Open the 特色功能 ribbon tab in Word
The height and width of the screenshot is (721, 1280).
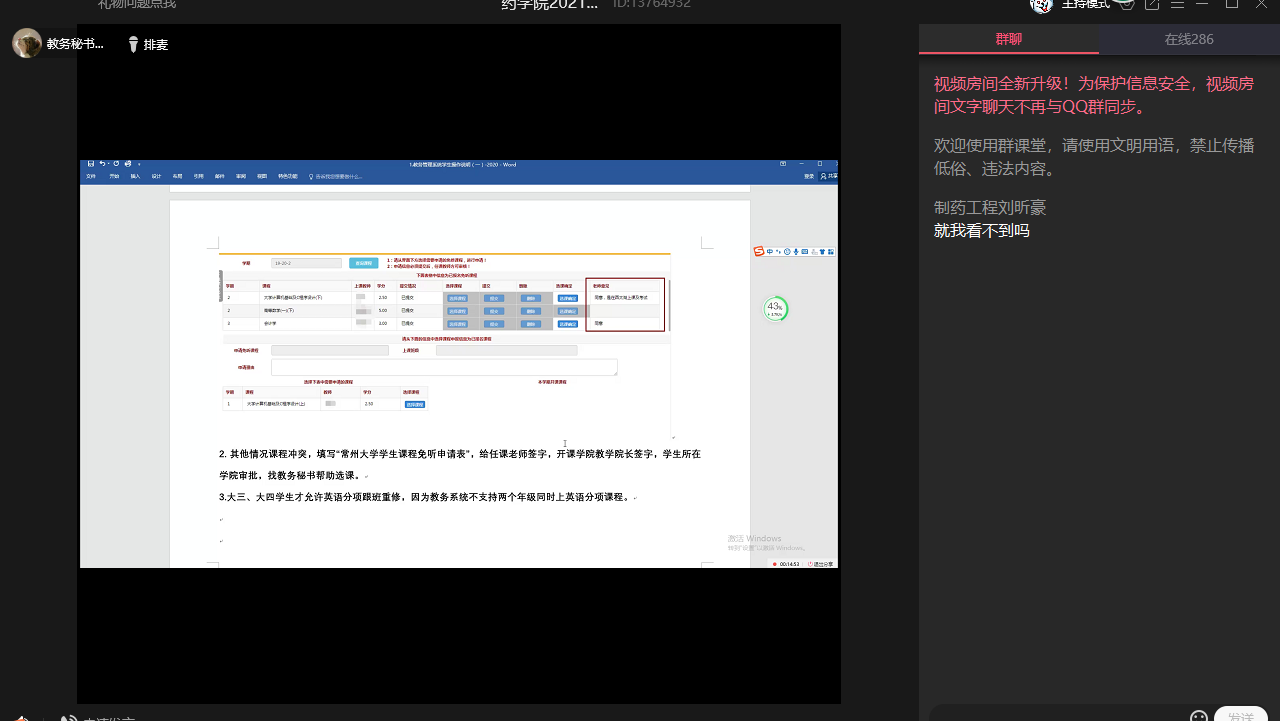(288, 176)
